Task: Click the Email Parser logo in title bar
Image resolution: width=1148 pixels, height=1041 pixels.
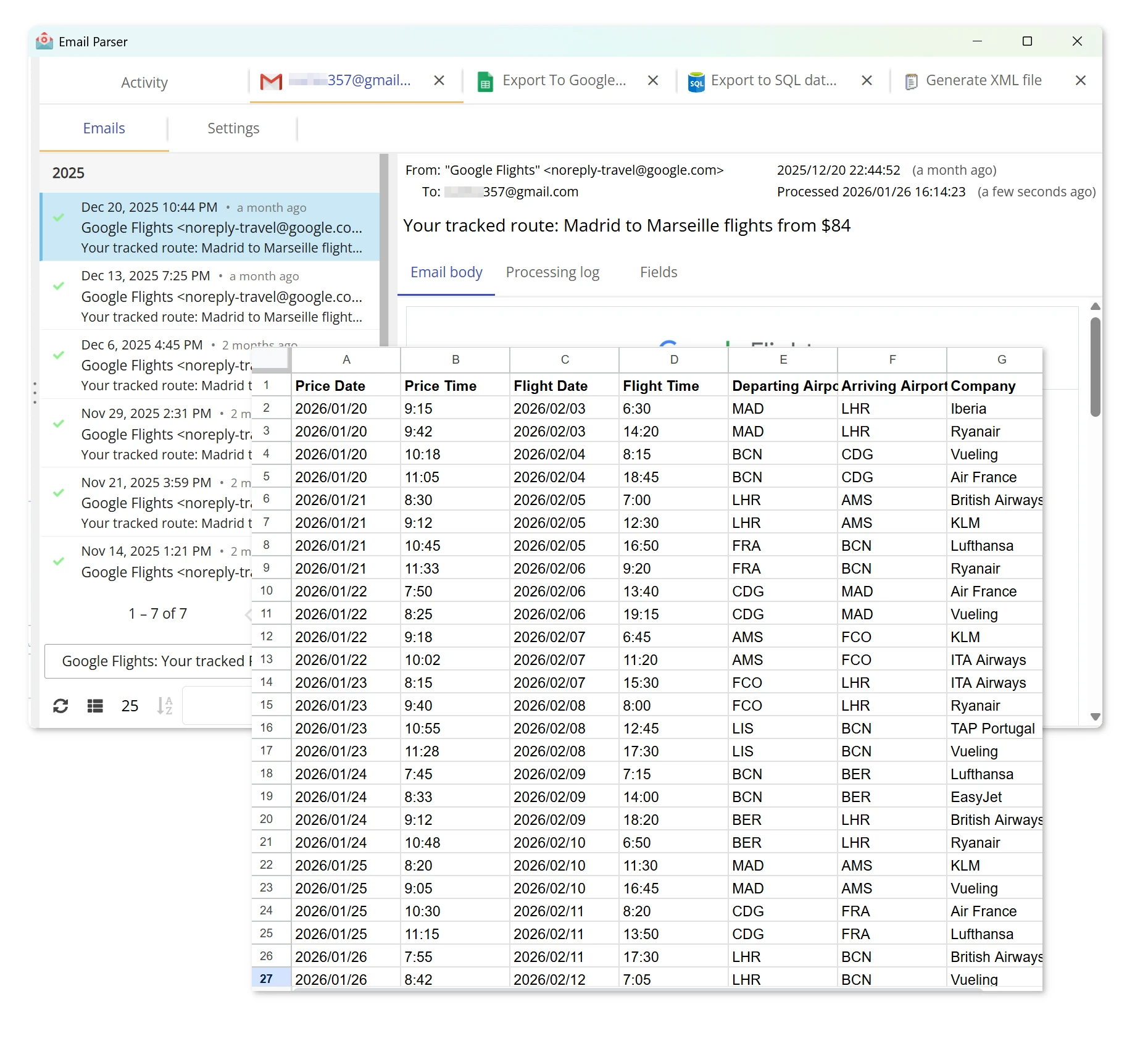Action: coord(44,41)
